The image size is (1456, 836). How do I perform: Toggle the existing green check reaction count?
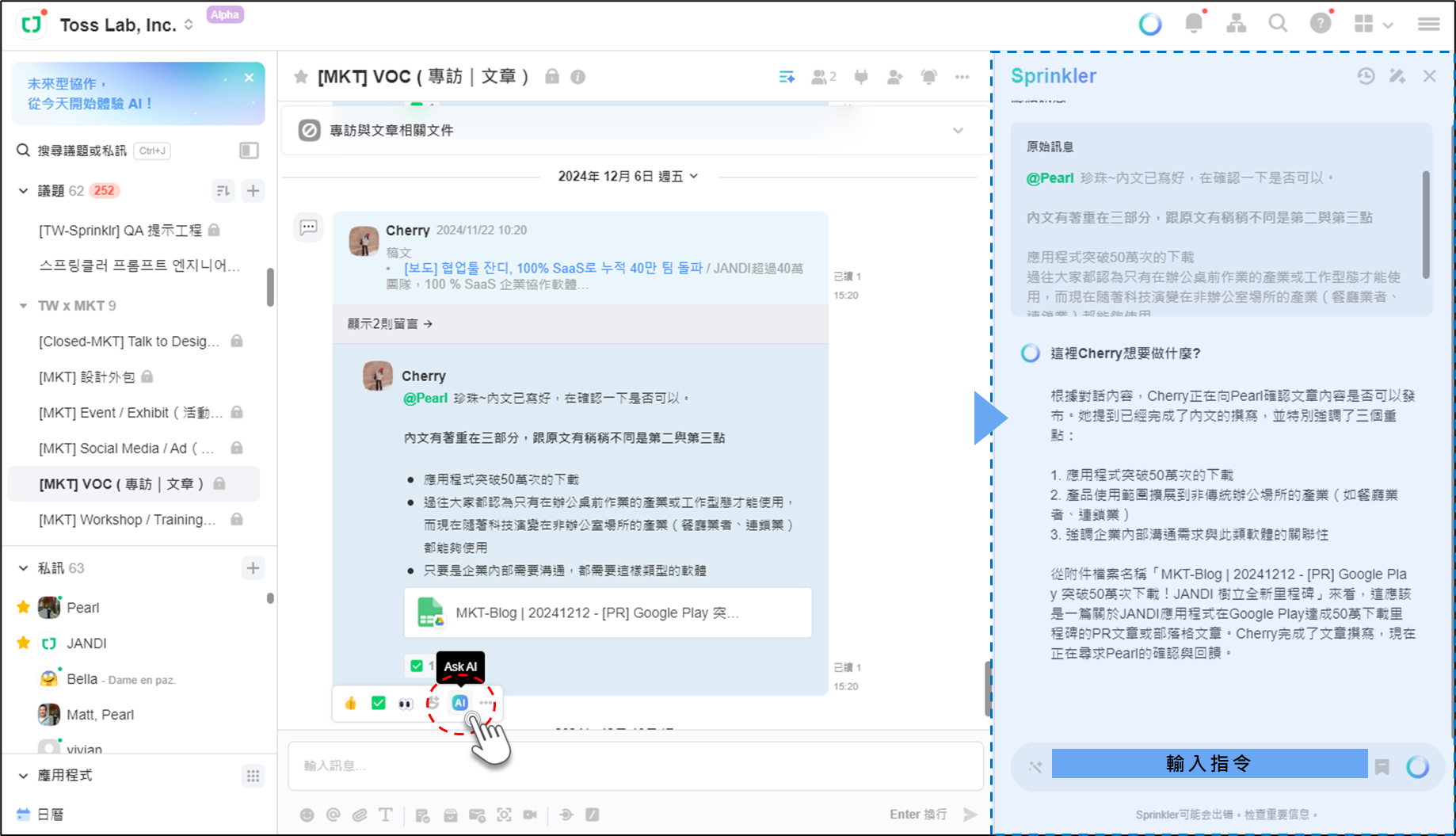pos(421,666)
